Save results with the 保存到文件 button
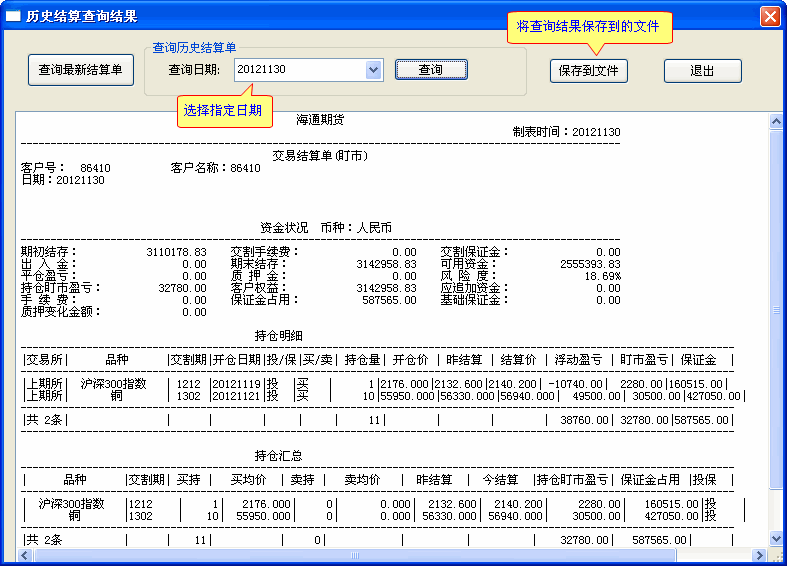 588,71
